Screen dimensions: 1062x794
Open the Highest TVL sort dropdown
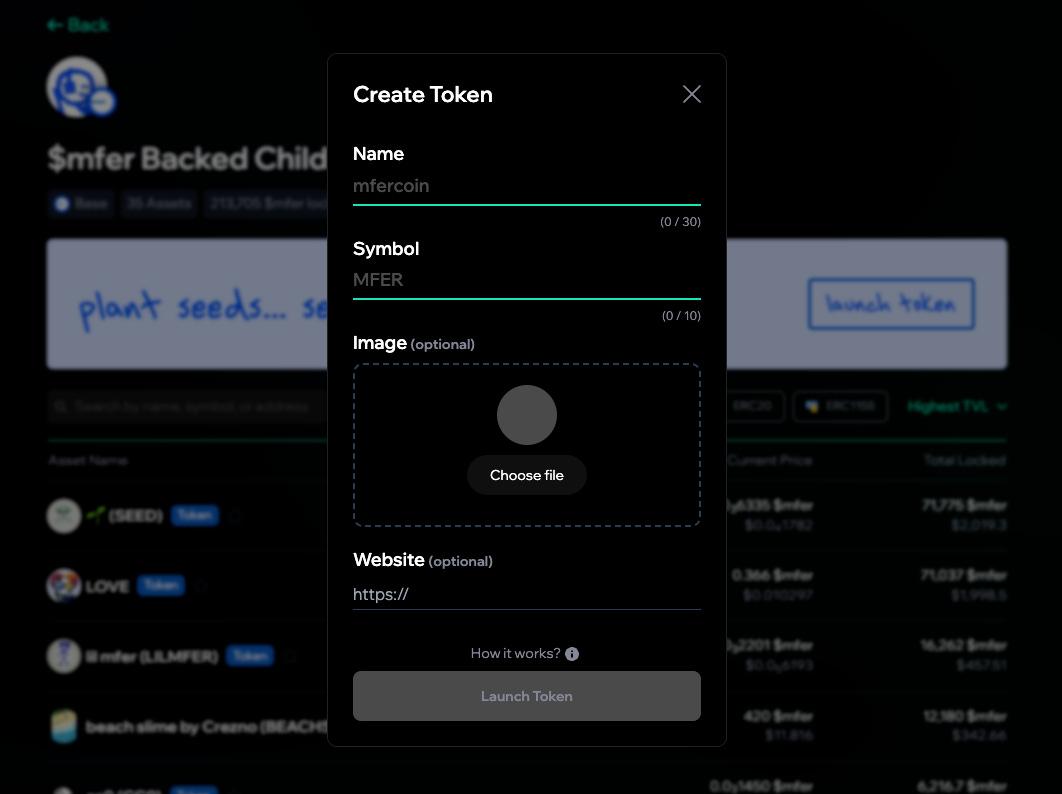point(956,406)
